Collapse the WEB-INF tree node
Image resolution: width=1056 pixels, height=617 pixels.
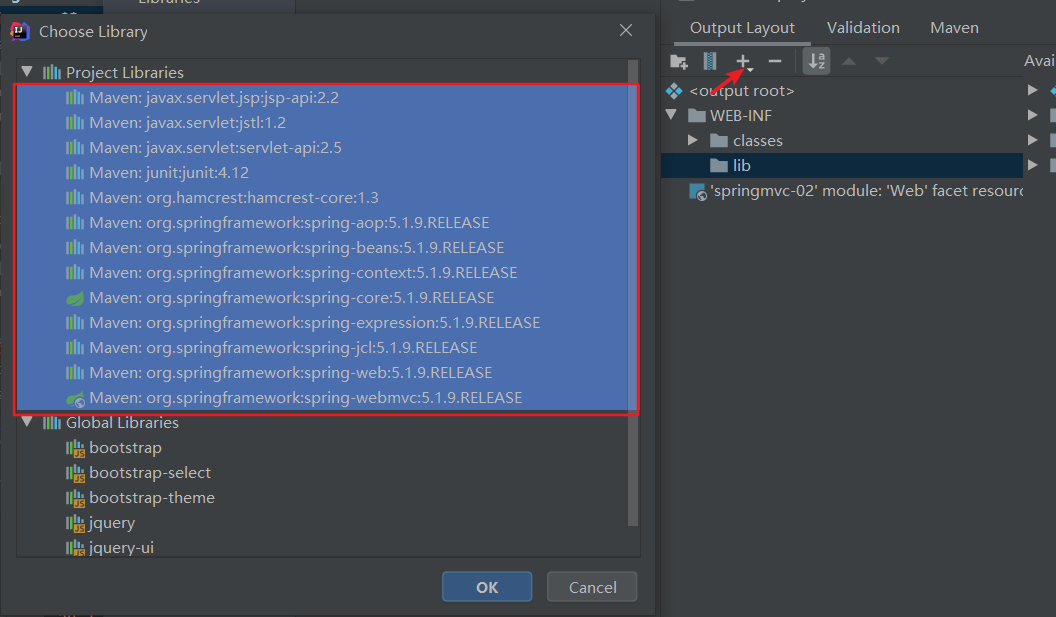(x=671, y=115)
